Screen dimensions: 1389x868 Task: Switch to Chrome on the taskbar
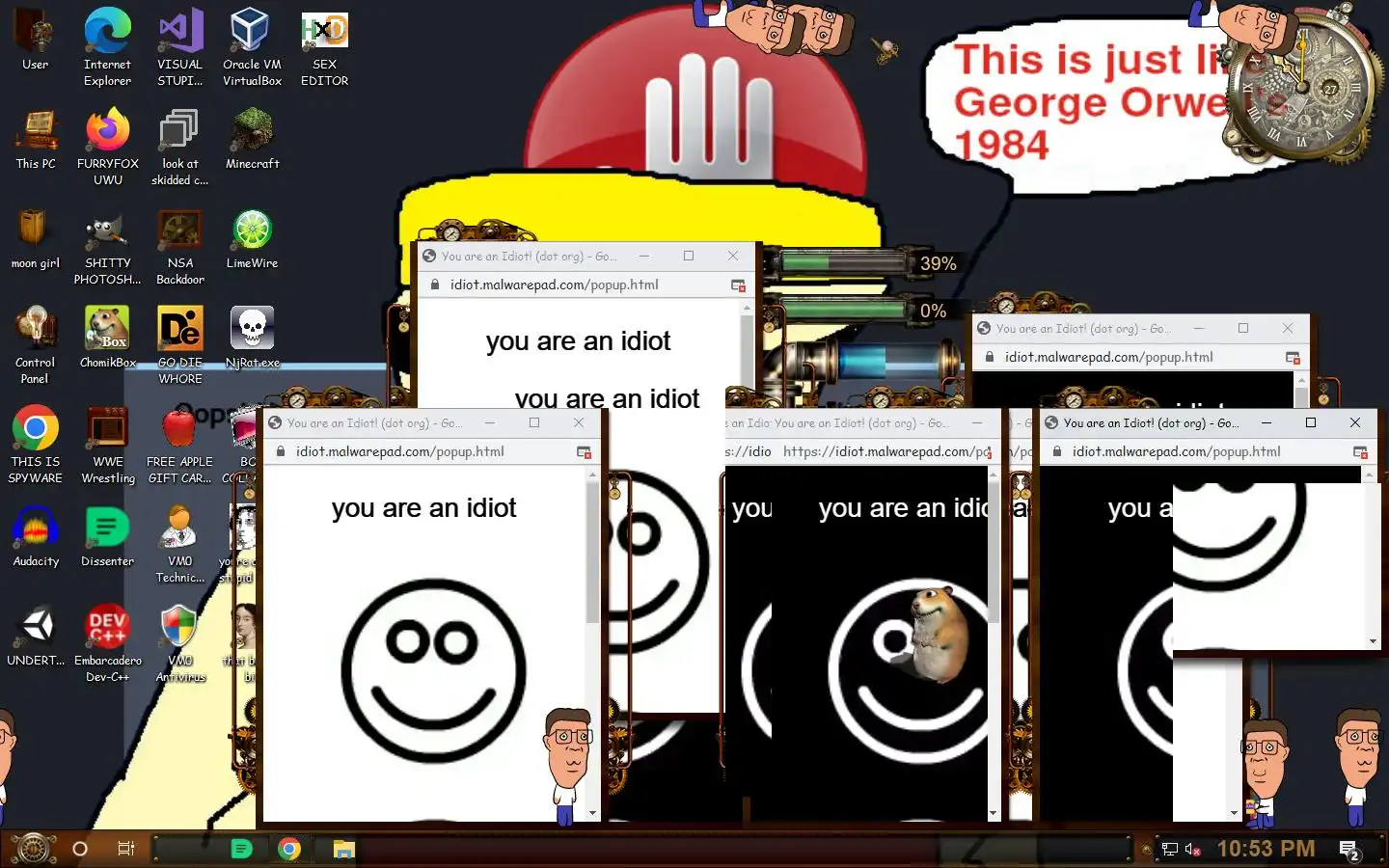click(x=288, y=849)
